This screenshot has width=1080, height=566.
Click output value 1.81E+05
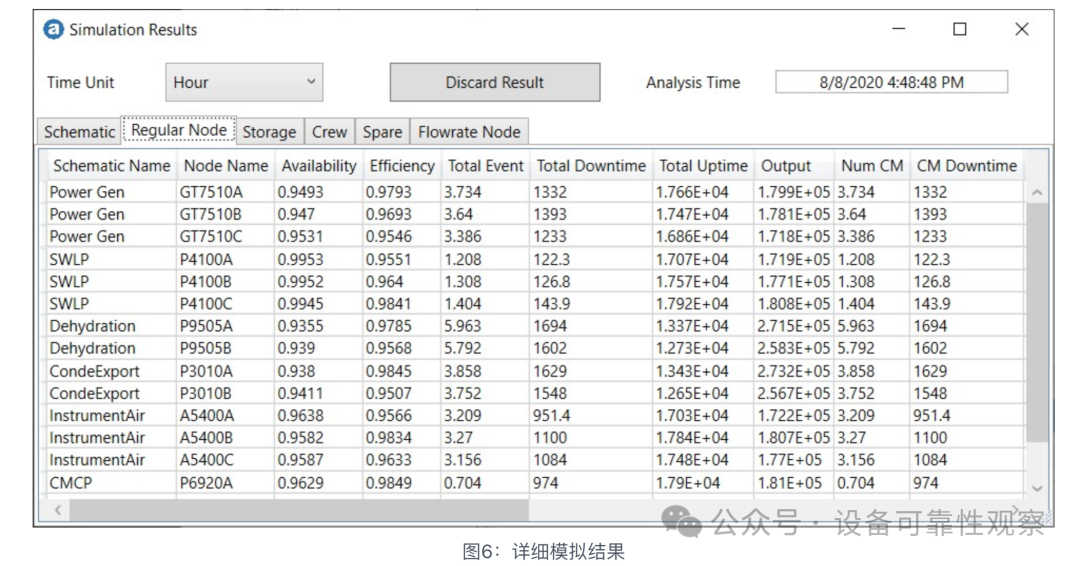click(x=789, y=483)
